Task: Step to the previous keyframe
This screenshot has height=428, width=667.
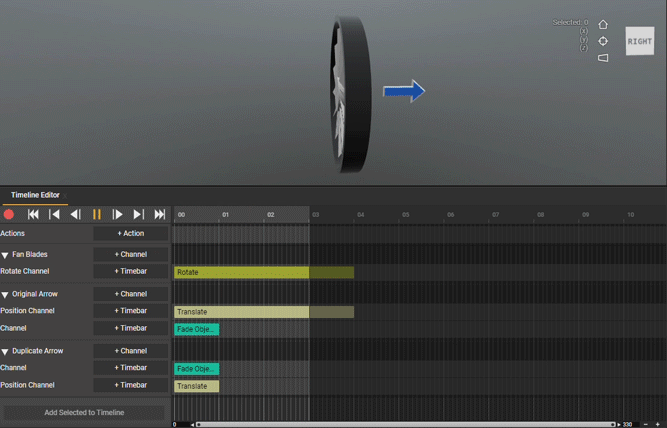Action: pos(54,214)
